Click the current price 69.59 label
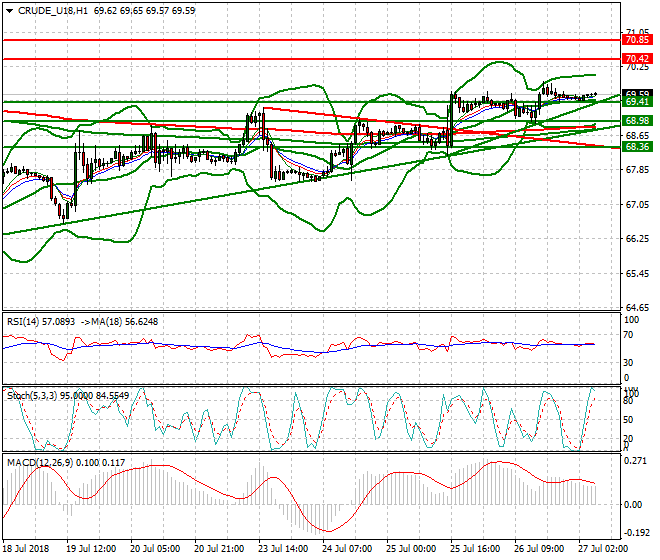The image size is (660, 560). coord(637,93)
